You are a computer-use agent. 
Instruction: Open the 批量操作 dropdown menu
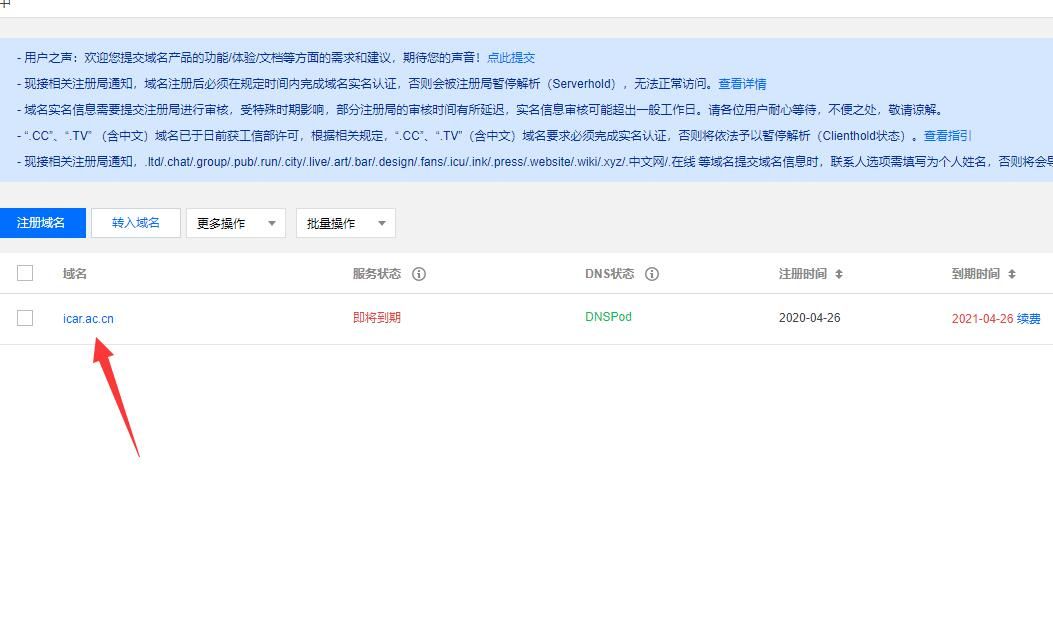click(345, 223)
